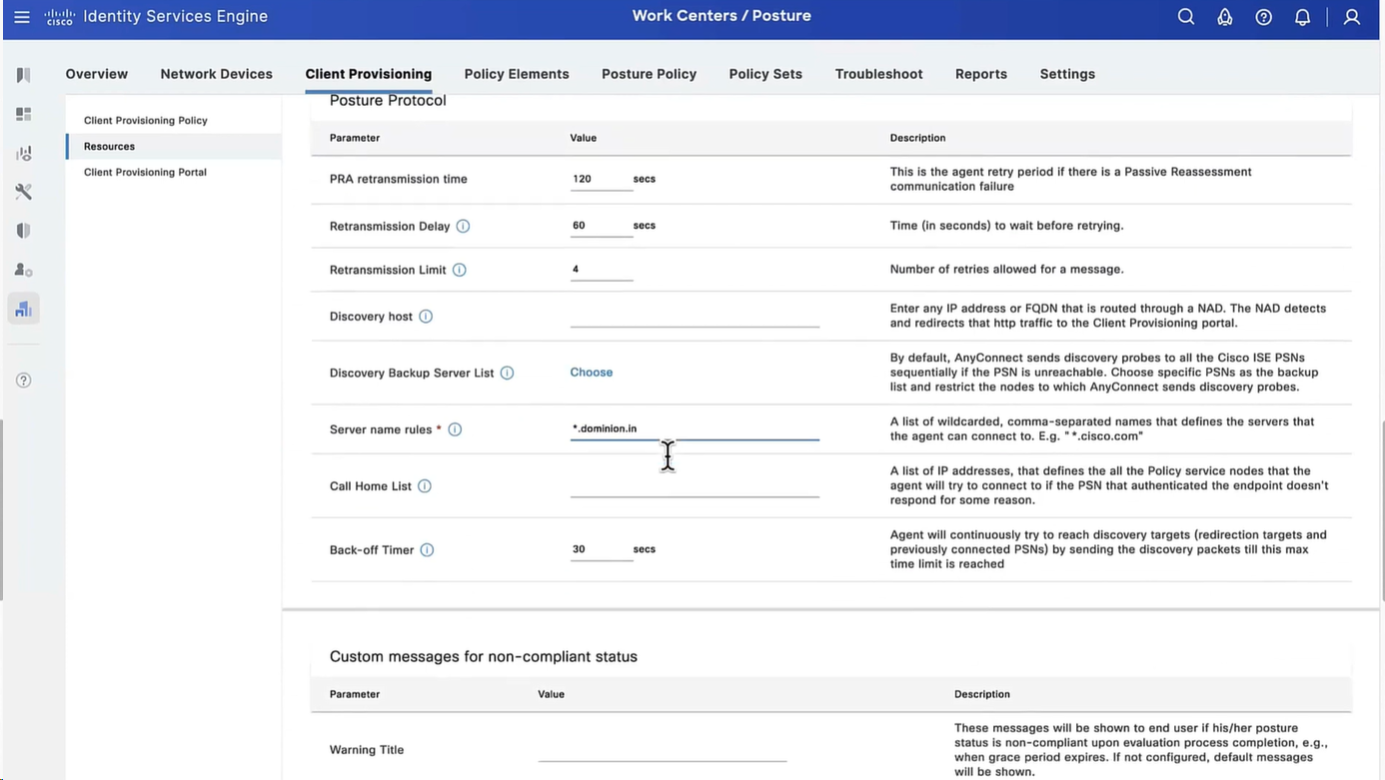1385x780 pixels.
Task: Switch to the Policy Elements tab
Action: (516, 74)
